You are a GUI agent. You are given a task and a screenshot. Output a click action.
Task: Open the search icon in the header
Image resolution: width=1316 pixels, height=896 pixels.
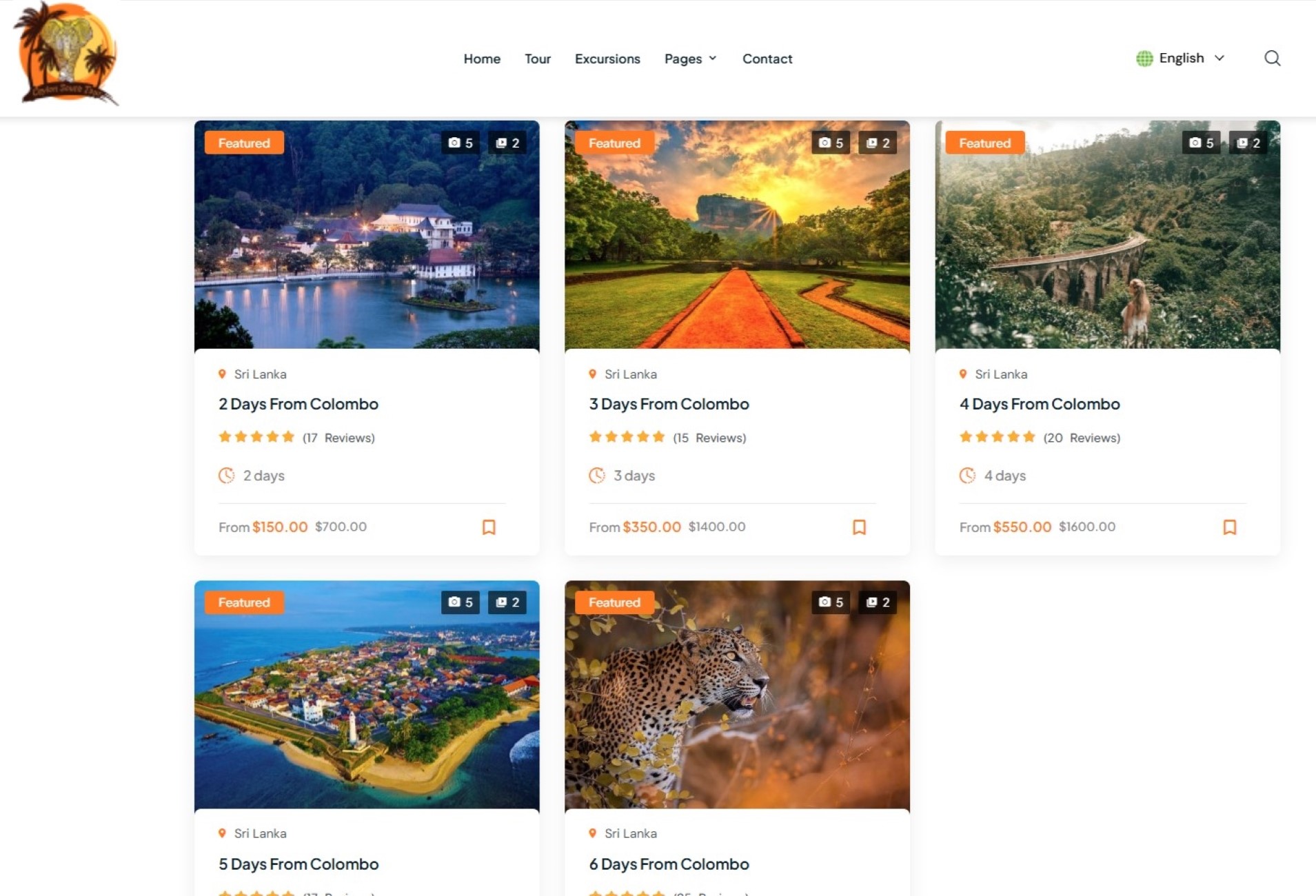1273,58
